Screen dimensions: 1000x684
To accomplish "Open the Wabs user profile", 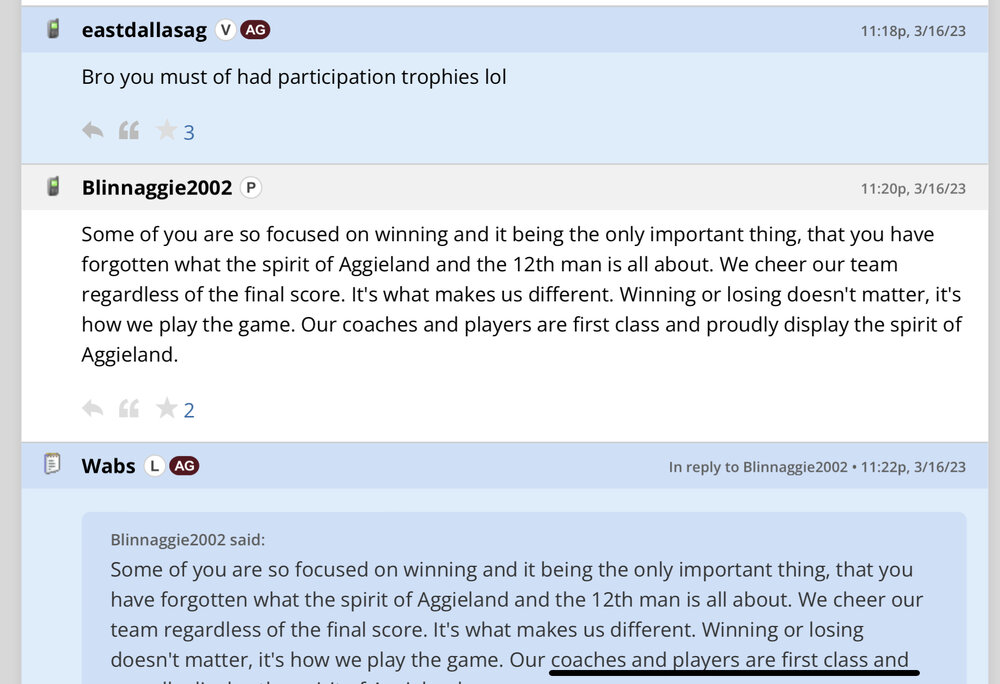I will (x=108, y=465).
